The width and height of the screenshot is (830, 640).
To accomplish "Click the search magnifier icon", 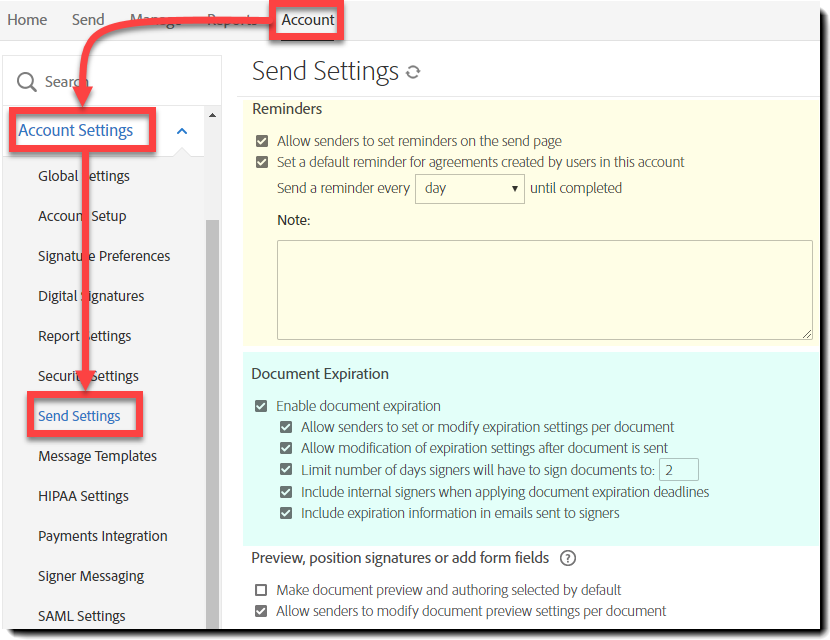I will (27, 82).
